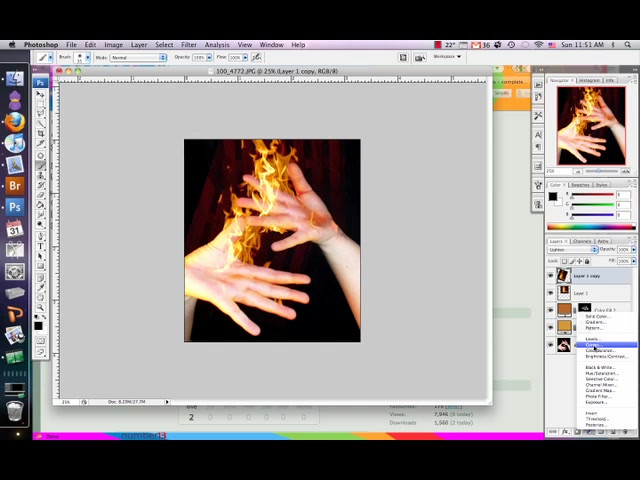Viewport: 640px width, 480px height.
Task: Enable the Airbrush option in options bar
Action: pos(256,57)
